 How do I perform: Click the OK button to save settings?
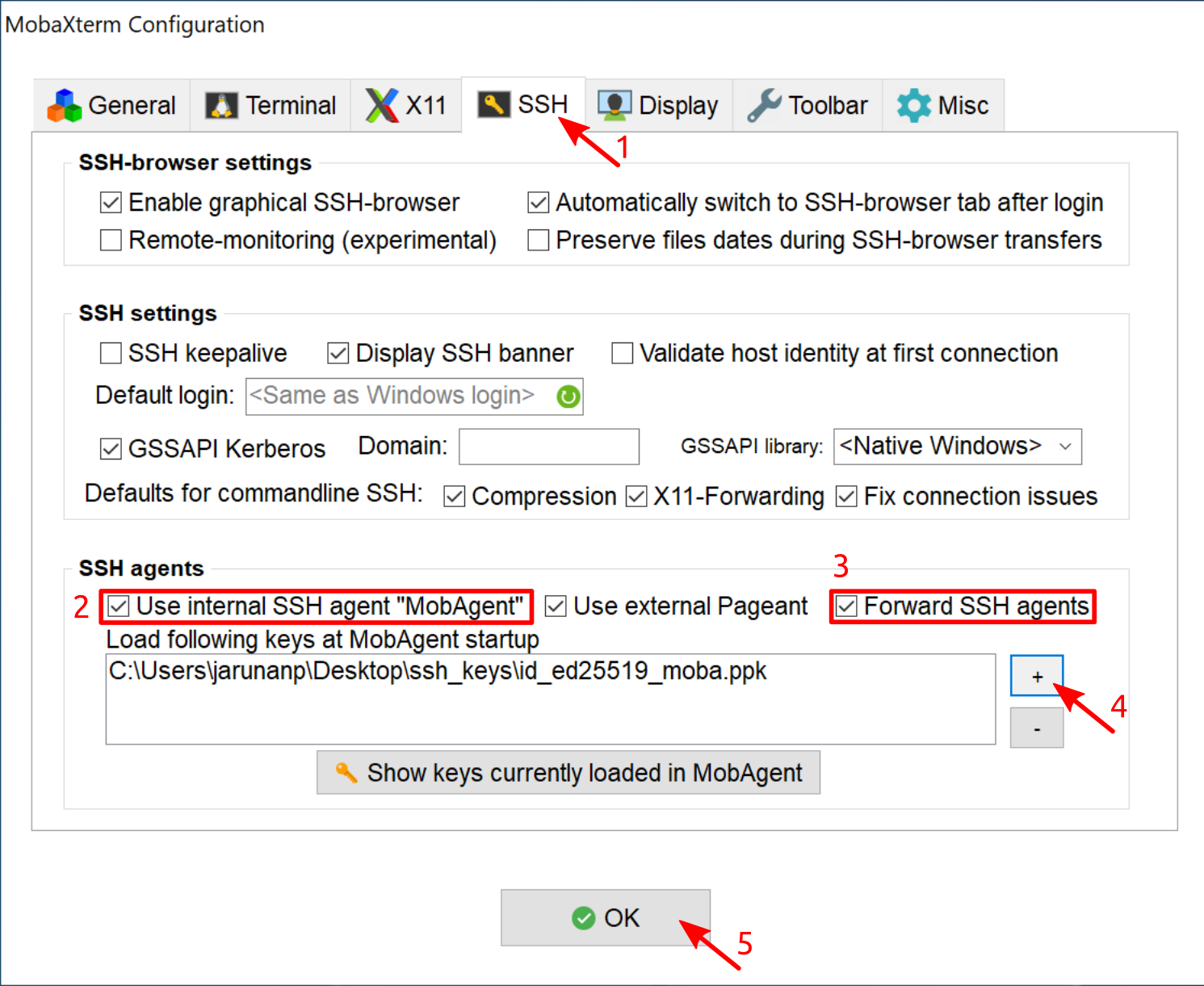click(605, 917)
